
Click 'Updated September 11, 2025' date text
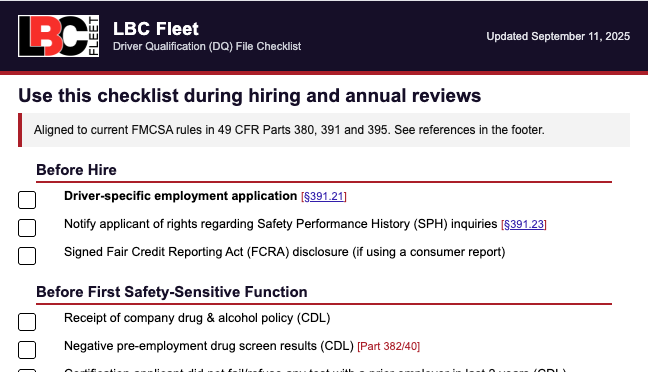(x=558, y=36)
